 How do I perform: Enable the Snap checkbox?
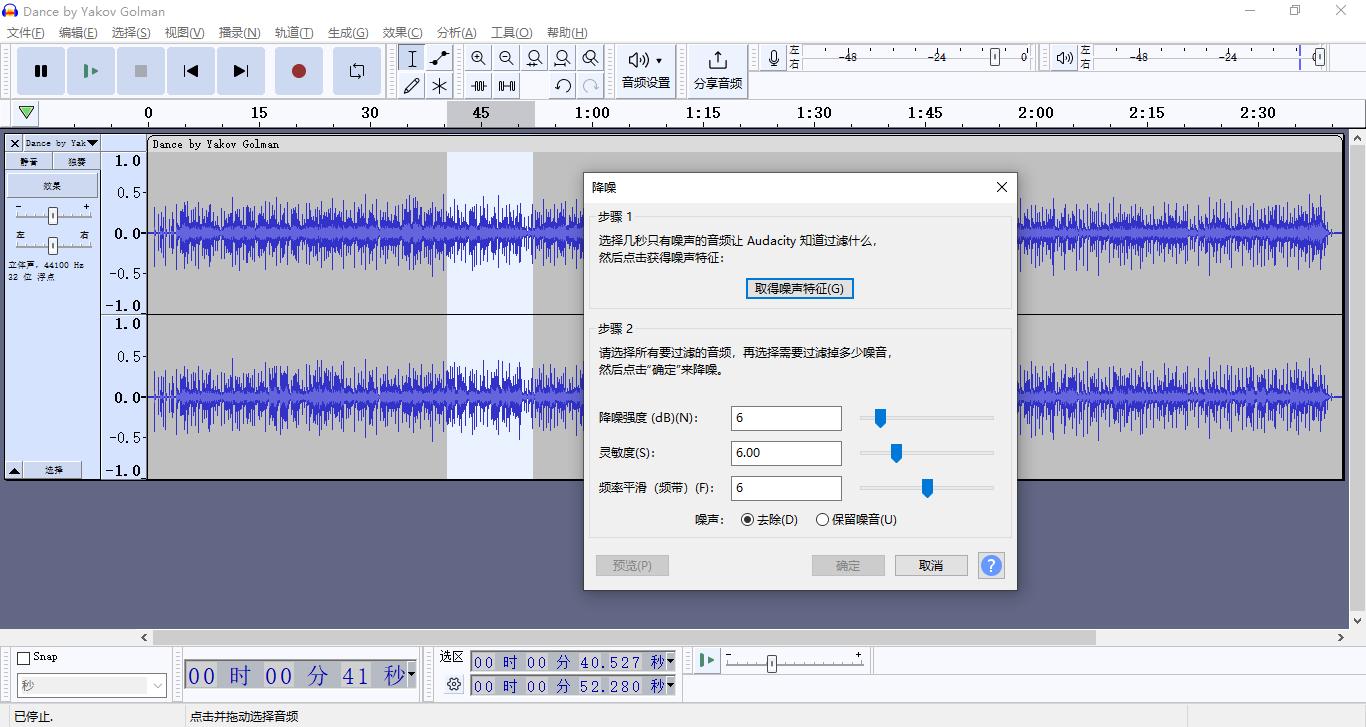21,656
